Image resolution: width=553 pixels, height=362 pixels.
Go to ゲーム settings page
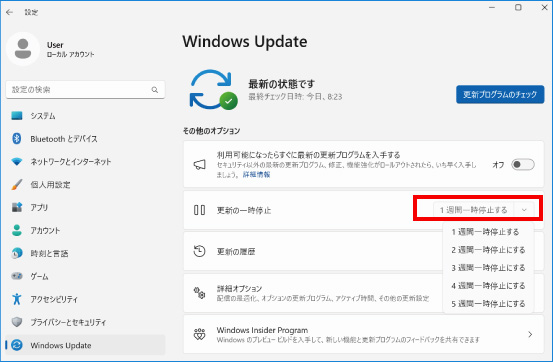tap(85, 276)
